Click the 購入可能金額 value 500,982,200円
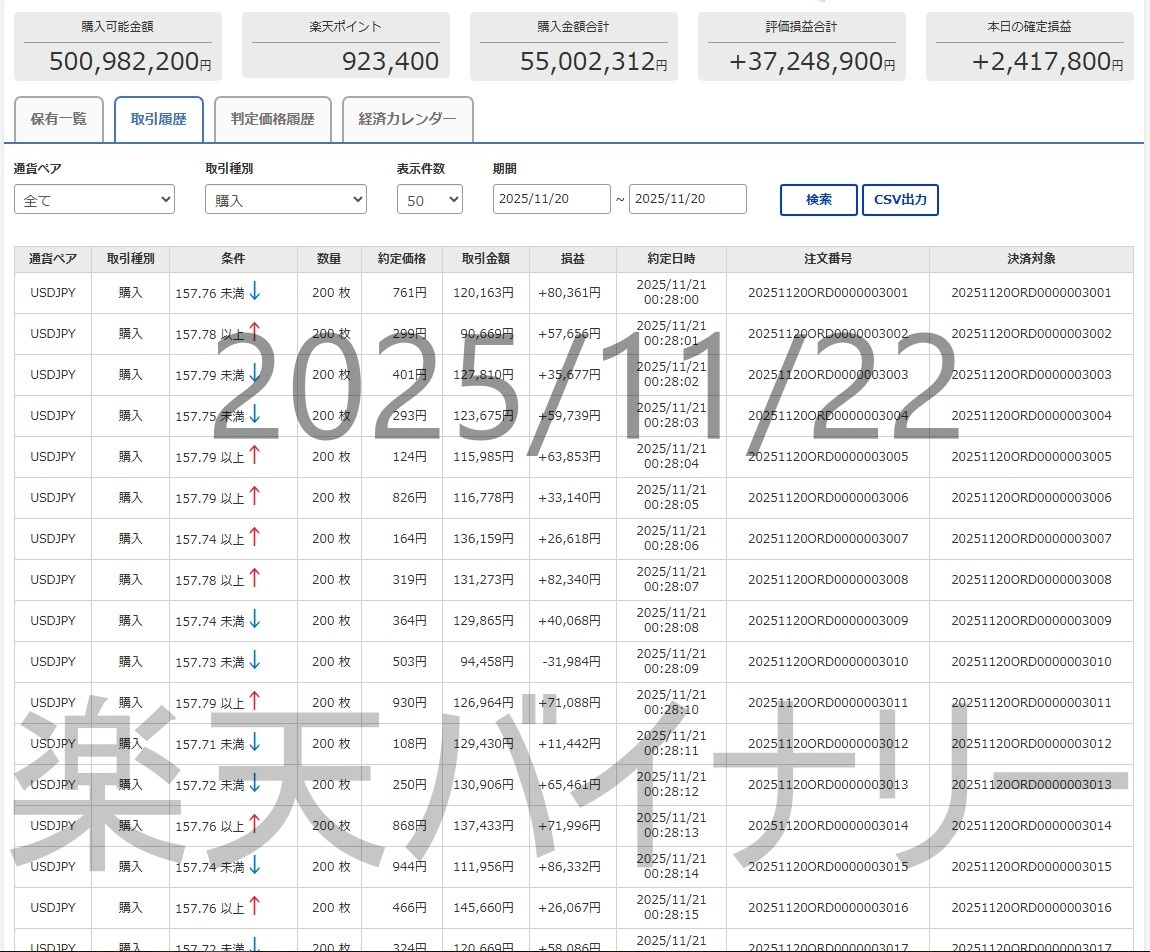Screen dimensions: 1150x952 point(130,61)
